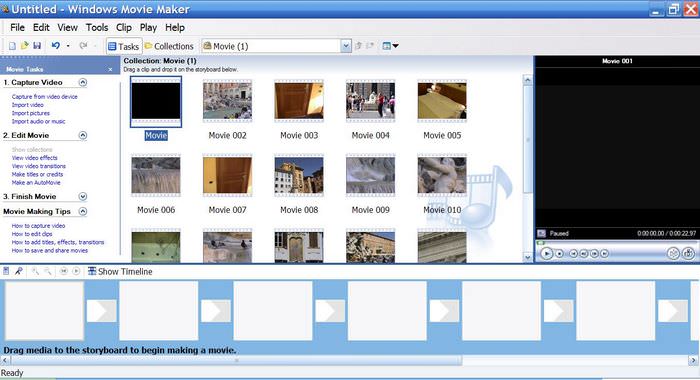Image resolution: width=700 pixels, height=380 pixels.
Task: Collapse the Capture Video section
Action: pyautogui.click(x=83, y=82)
